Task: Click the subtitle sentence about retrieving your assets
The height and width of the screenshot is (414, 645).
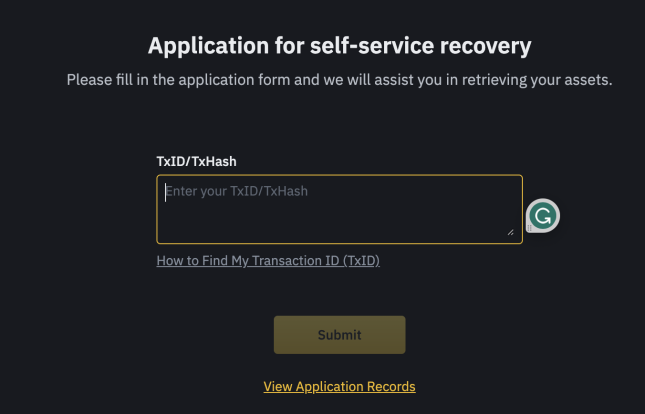Action: coord(339,80)
